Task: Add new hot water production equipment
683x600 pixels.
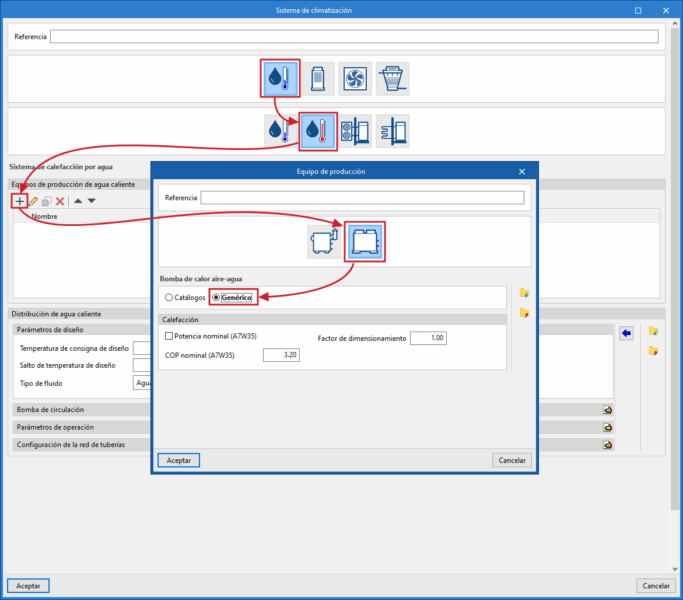Action: click(19, 201)
